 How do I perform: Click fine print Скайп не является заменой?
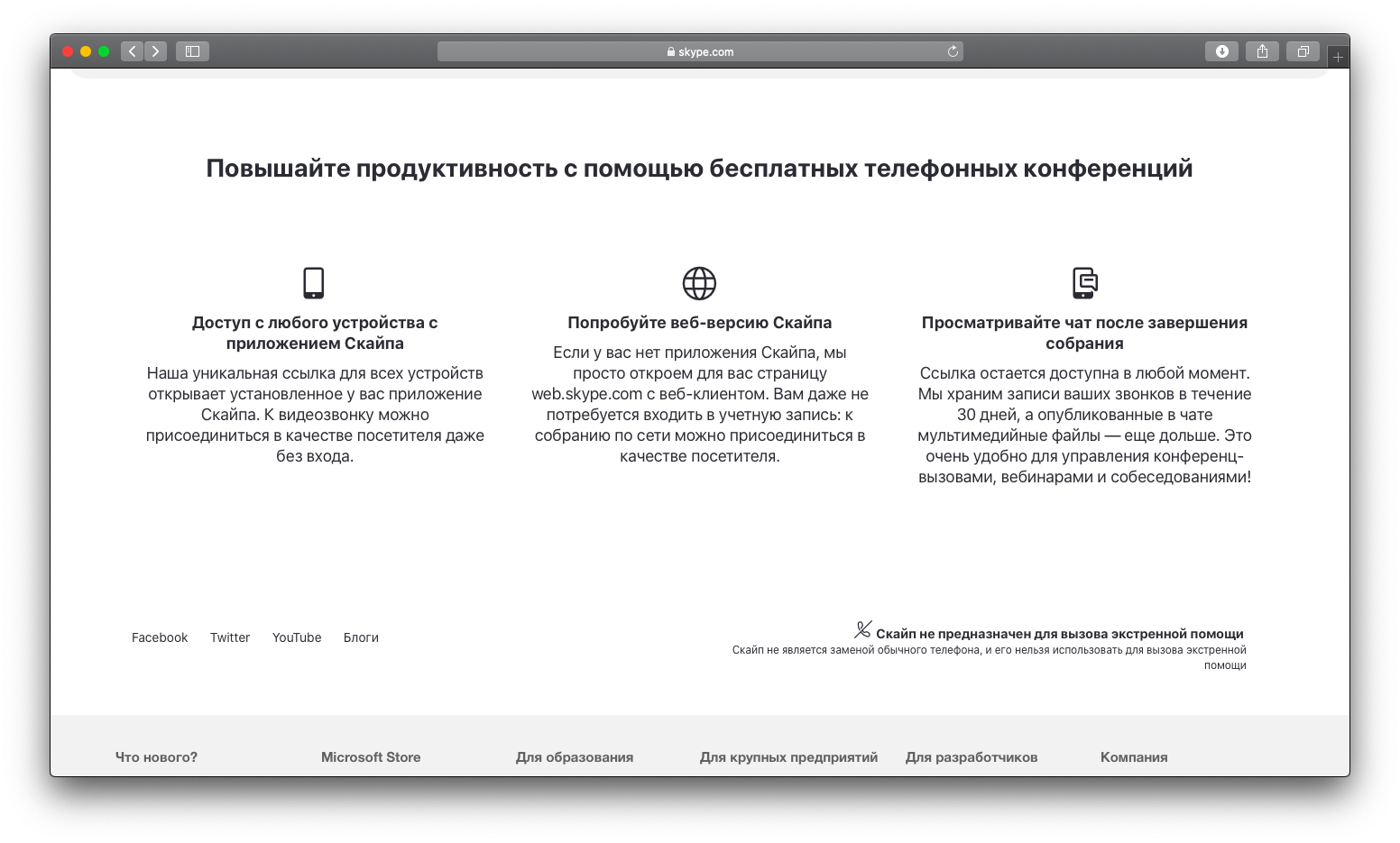[x=990, y=657]
